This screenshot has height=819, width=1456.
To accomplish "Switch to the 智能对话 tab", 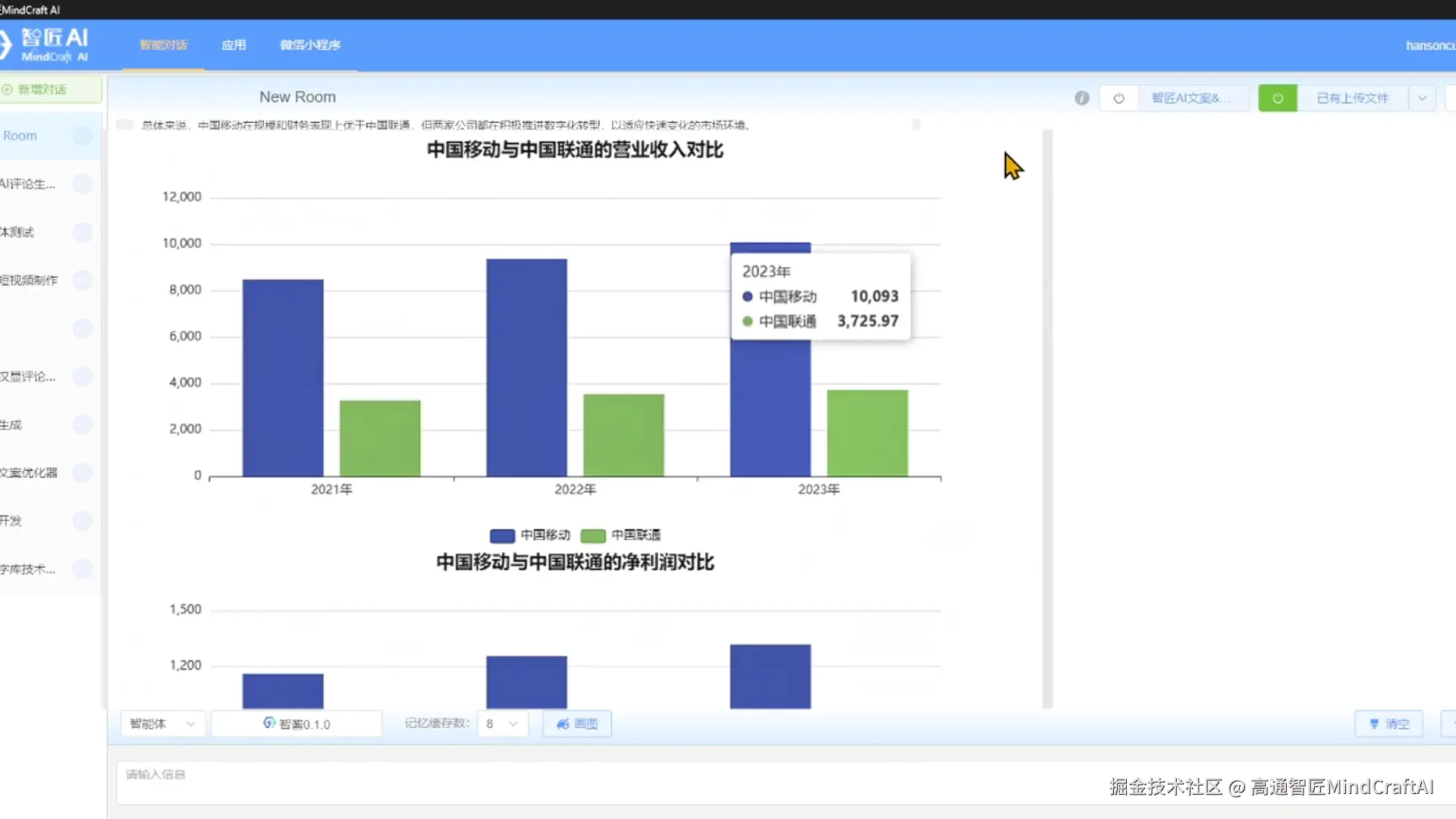I will tap(163, 45).
